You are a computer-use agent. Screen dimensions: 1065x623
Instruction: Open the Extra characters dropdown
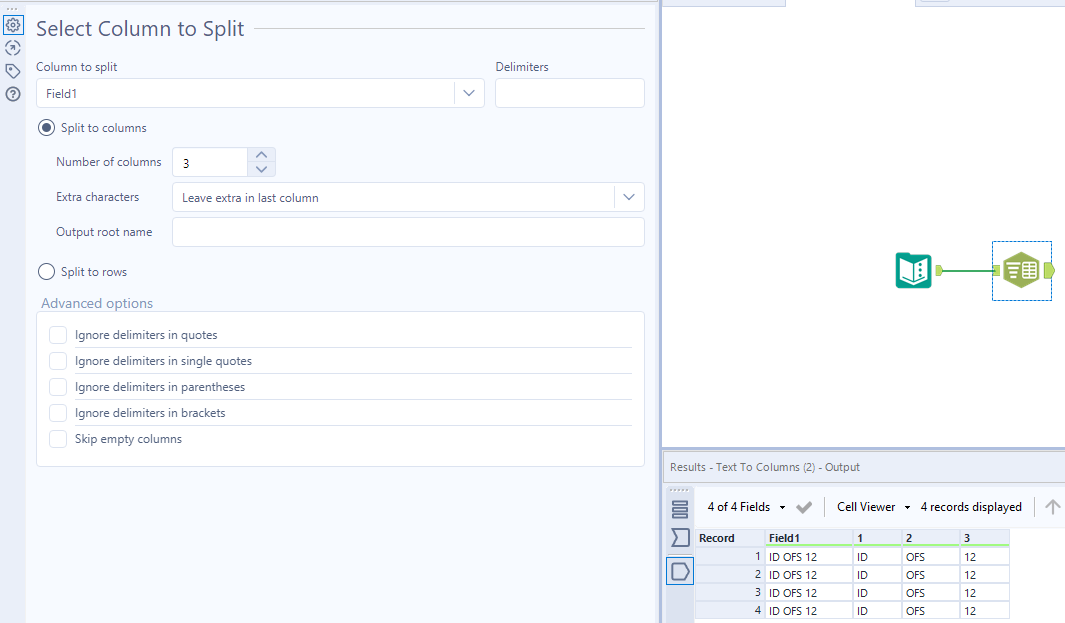629,196
